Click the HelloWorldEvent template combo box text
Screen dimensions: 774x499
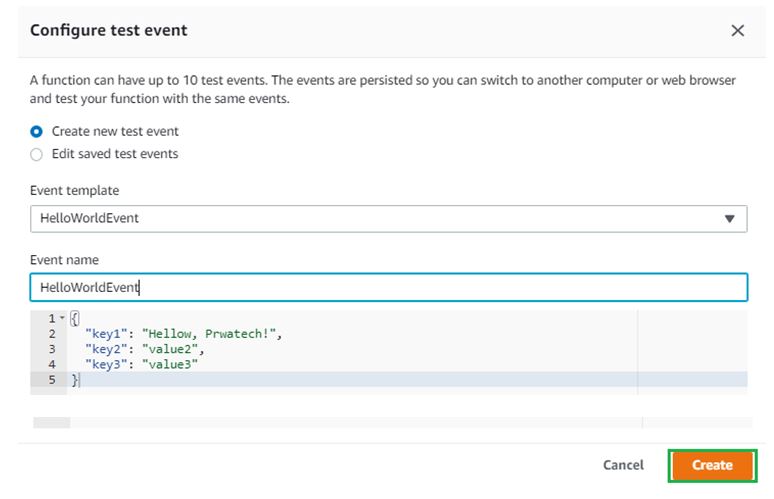coord(90,218)
